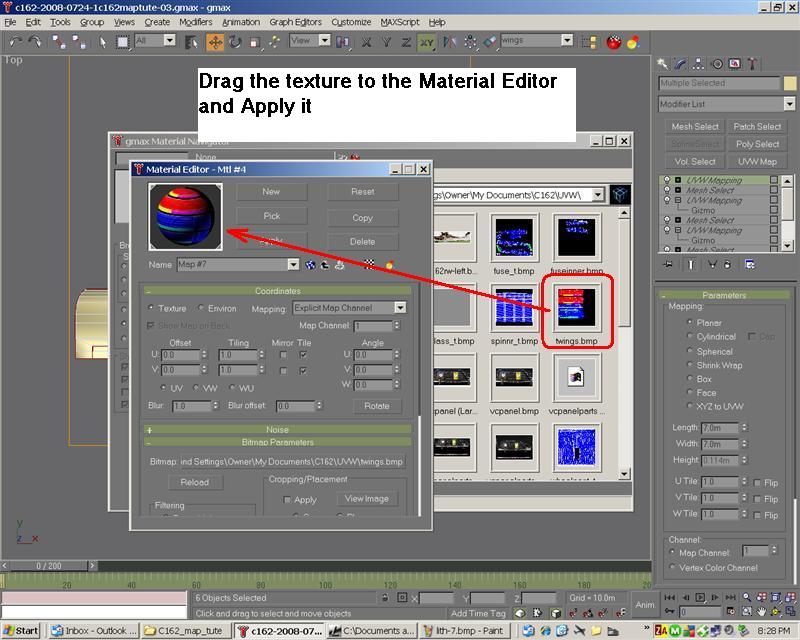Open the Explicit Map Channel mapping dropdown
The height and width of the screenshot is (640, 800).
coord(401,308)
